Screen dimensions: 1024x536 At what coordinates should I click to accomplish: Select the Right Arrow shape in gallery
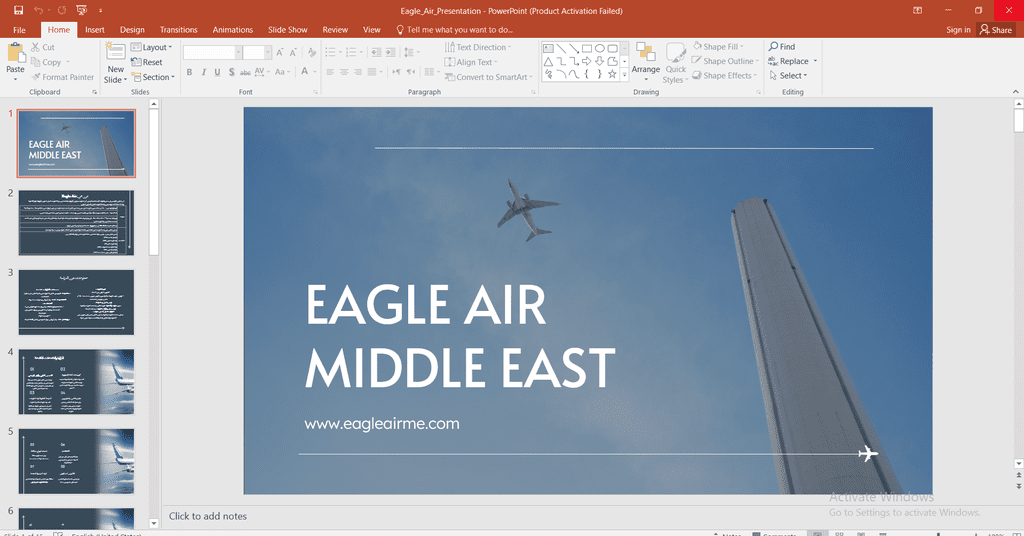click(586, 61)
